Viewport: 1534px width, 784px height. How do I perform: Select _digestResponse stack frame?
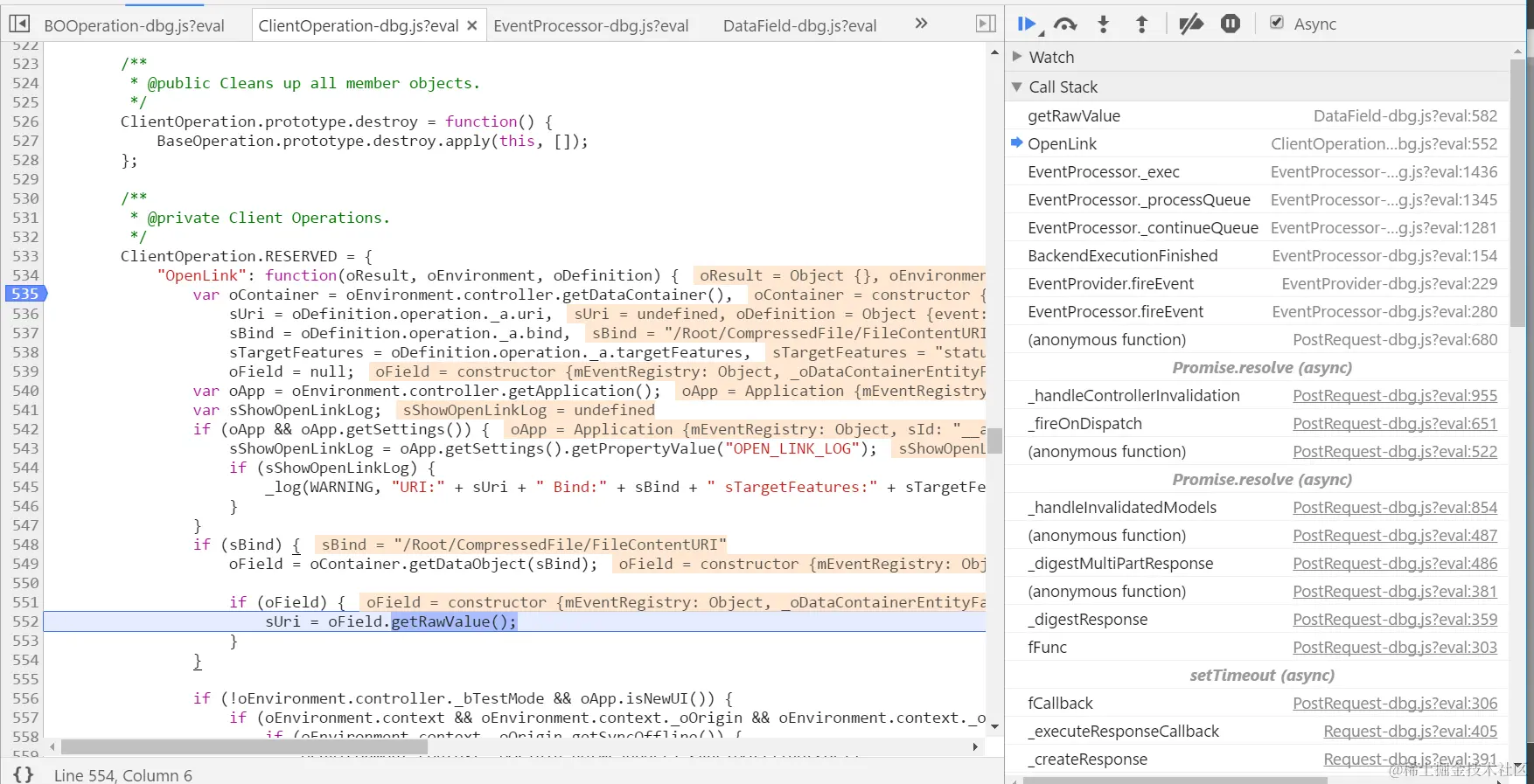pos(1258,620)
